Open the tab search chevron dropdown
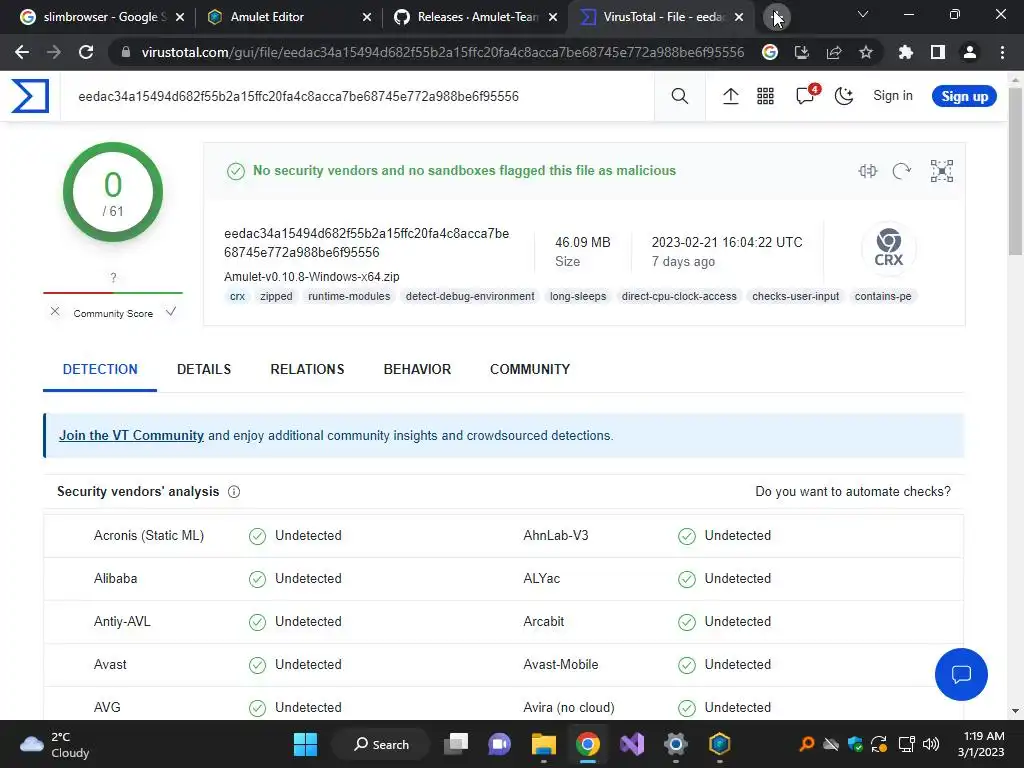The width and height of the screenshot is (1024, 768). coord(863,14)
